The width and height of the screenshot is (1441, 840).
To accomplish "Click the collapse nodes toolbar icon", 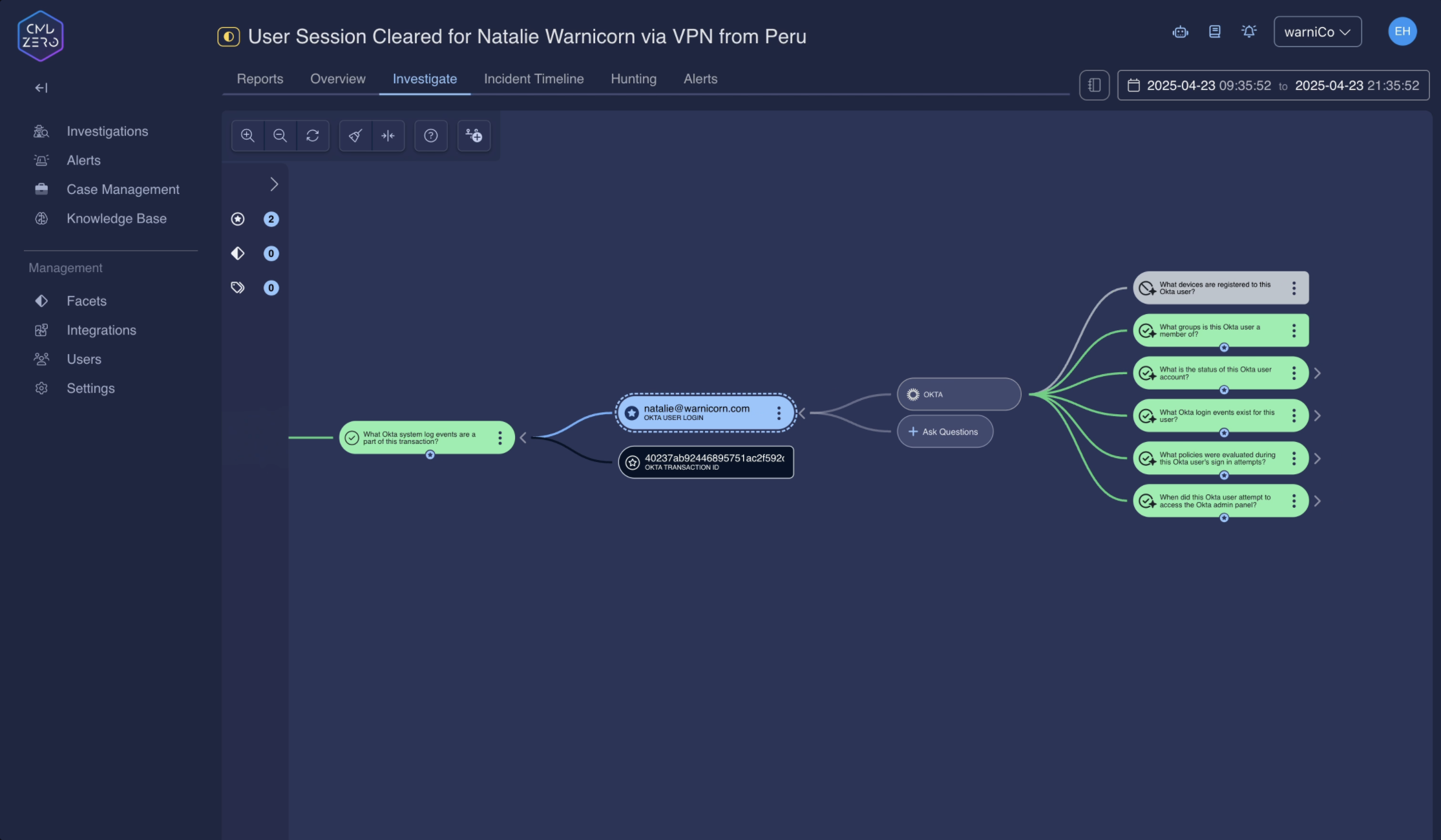I will (388, 136).
